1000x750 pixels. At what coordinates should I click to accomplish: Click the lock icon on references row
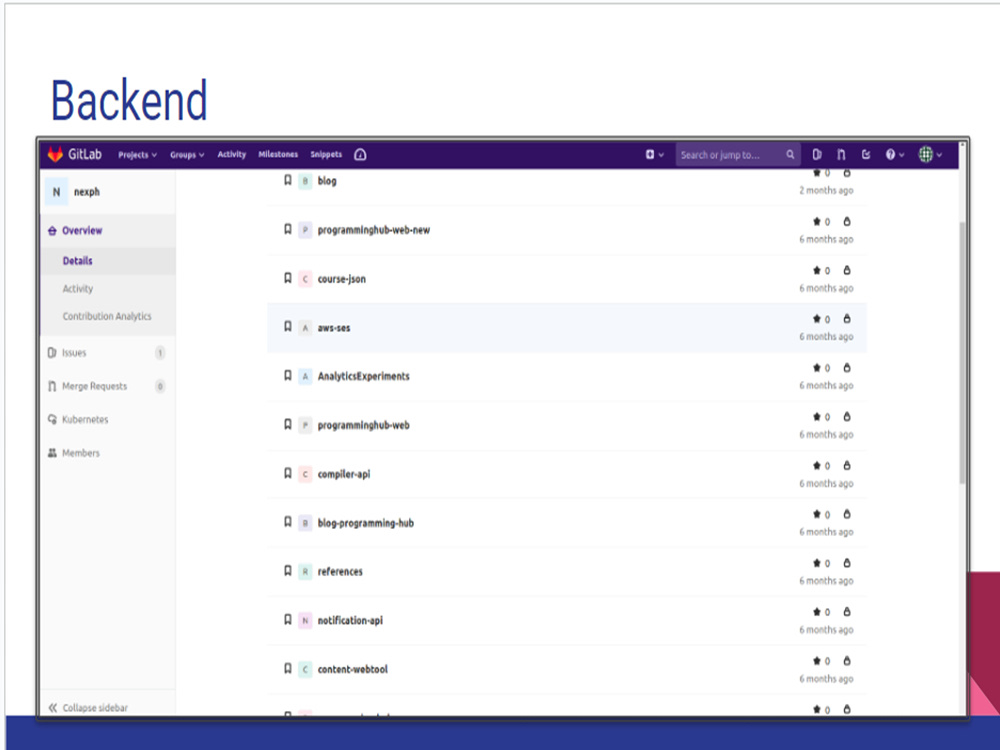pyautogui.click(x=847, y=563)
